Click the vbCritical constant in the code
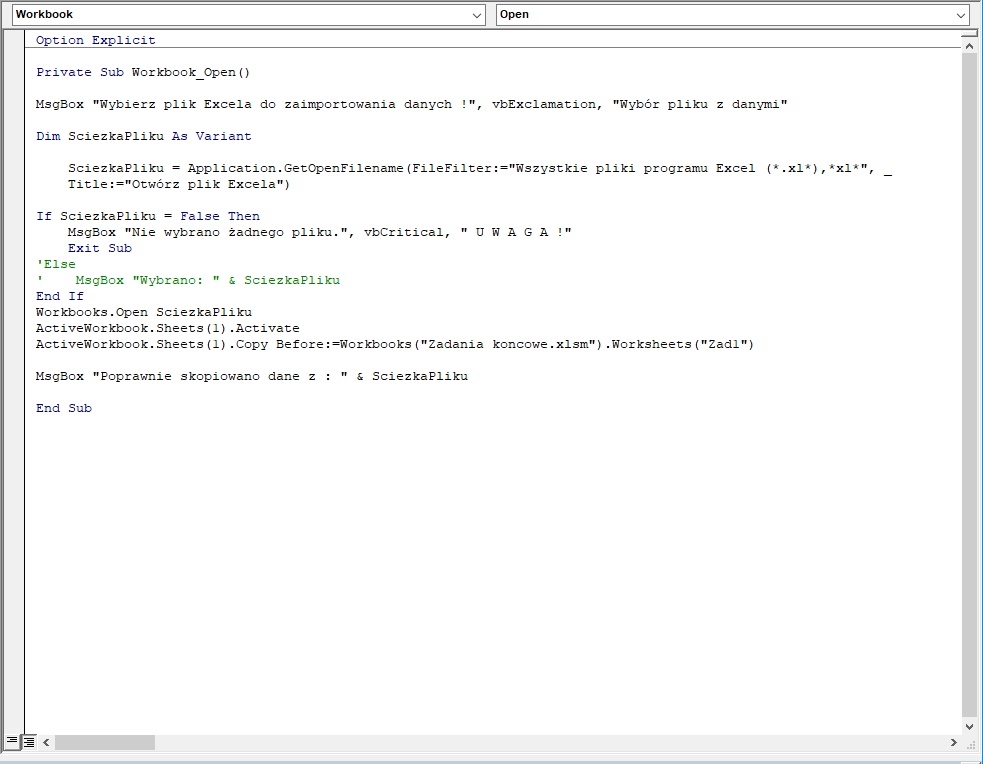This screenshot has height=764, width=983. (404, 232)
